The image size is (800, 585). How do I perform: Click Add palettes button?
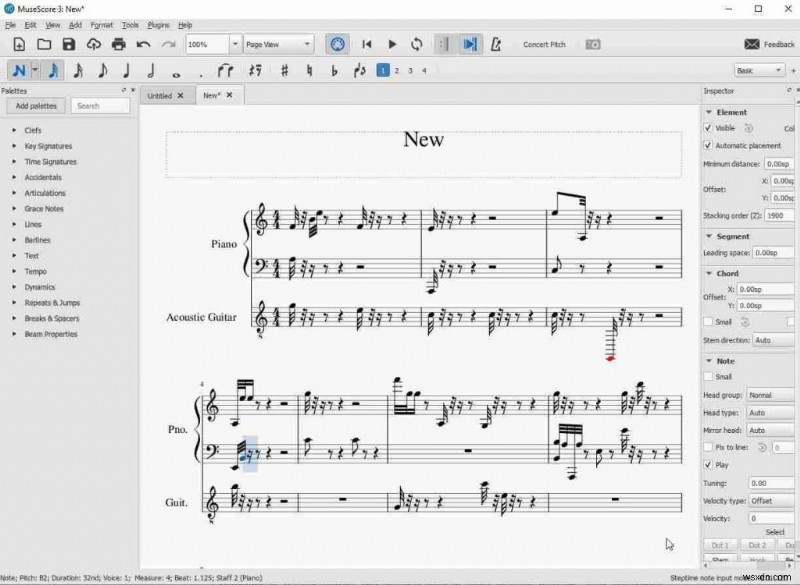coord(36,106)
